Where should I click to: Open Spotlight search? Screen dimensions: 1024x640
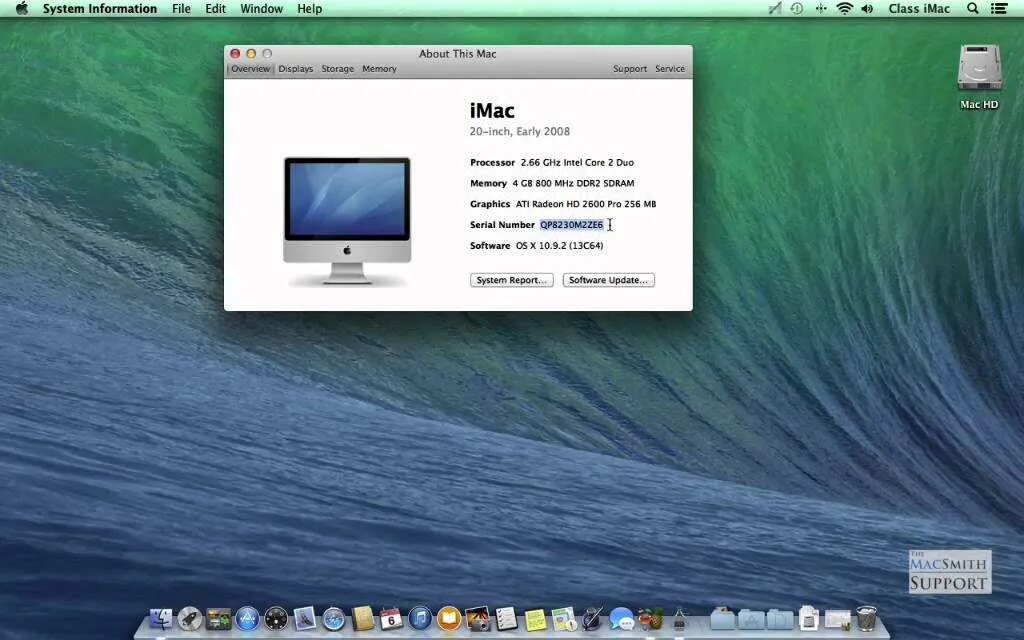coord(972,8)
